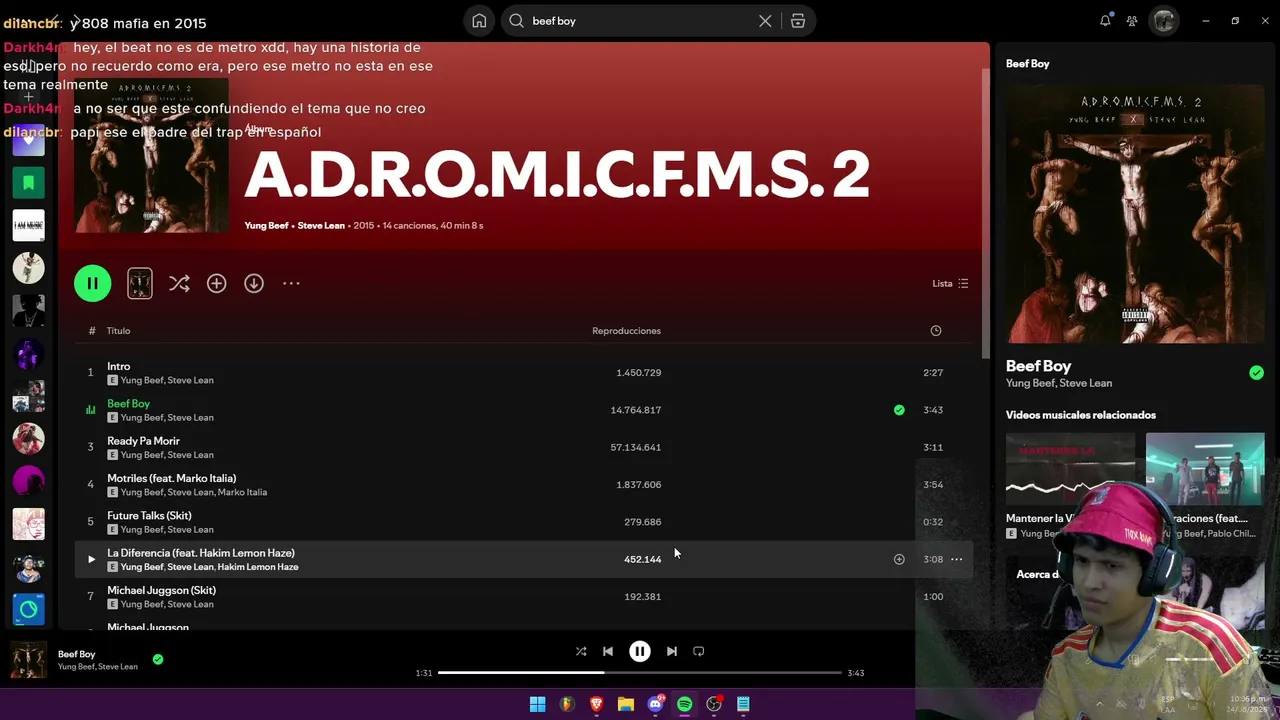Download the A.D.R.O.M.I.C.F.M.S. 2 album
This screenshot has width=1280, height=720.
pyautogui.click(x=254, y=283)
